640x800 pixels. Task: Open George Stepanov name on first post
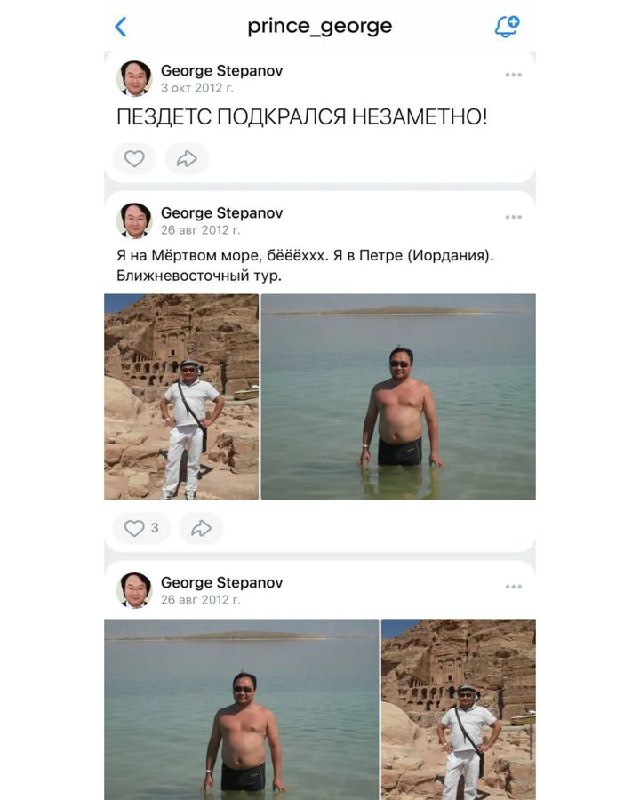222,71
